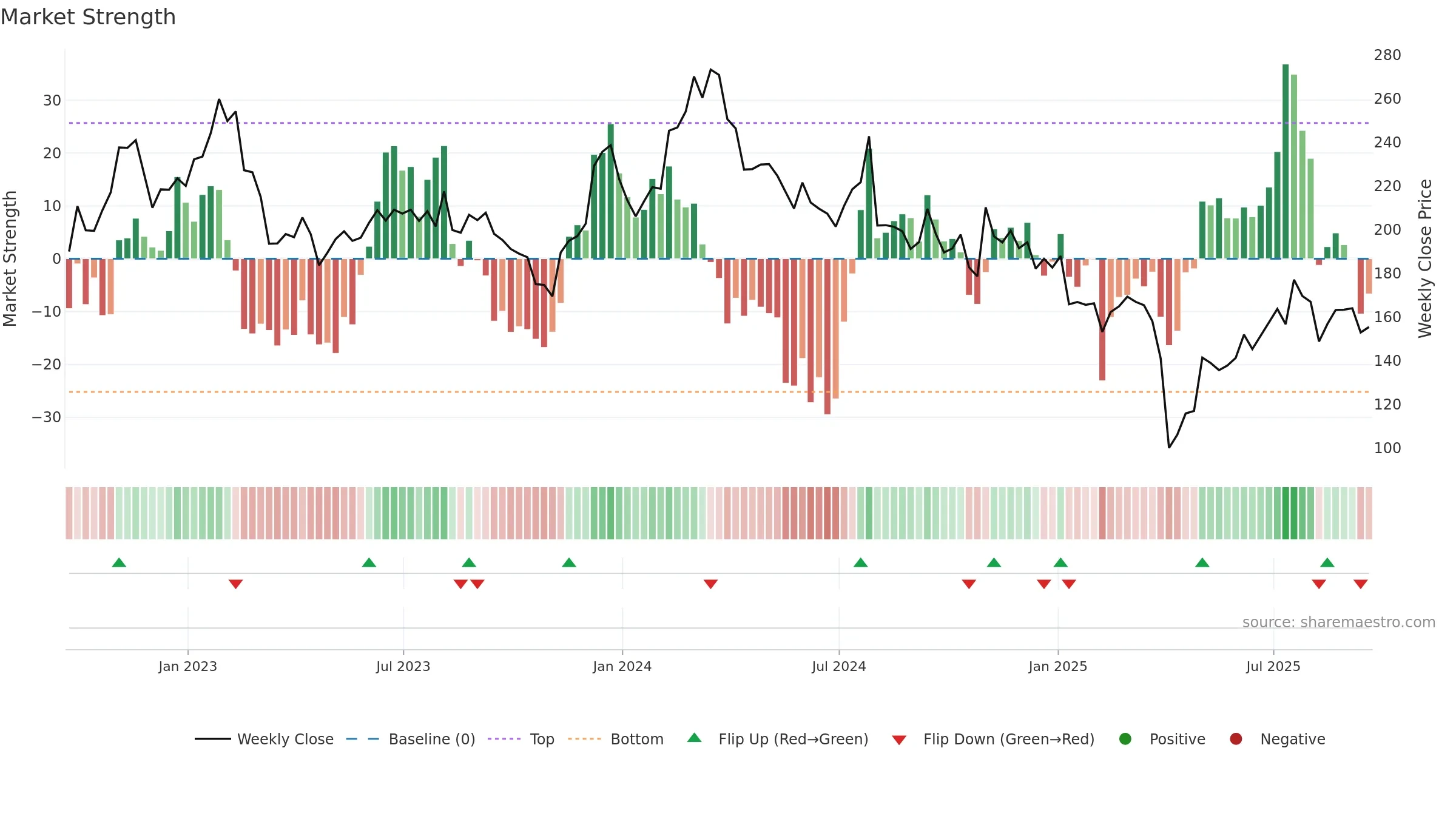Viewport: 1456px width, 819px height.
Task: Click the vertical Market Strength axis title
Action: [10, 258]
